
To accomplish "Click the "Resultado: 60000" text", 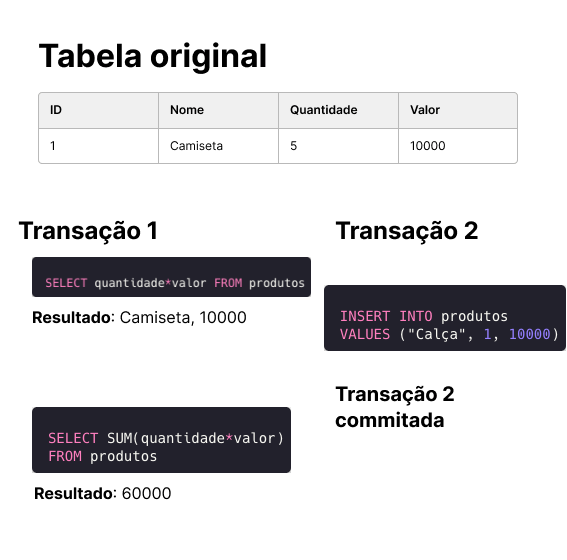I will tap(102, 493).
